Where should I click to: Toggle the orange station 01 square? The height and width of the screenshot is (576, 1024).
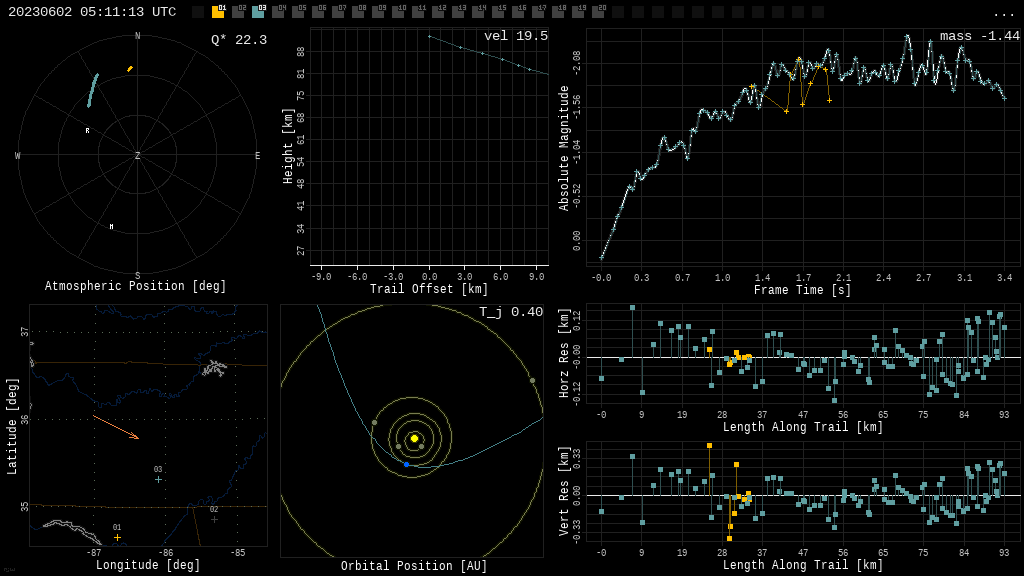click(218, 12)
